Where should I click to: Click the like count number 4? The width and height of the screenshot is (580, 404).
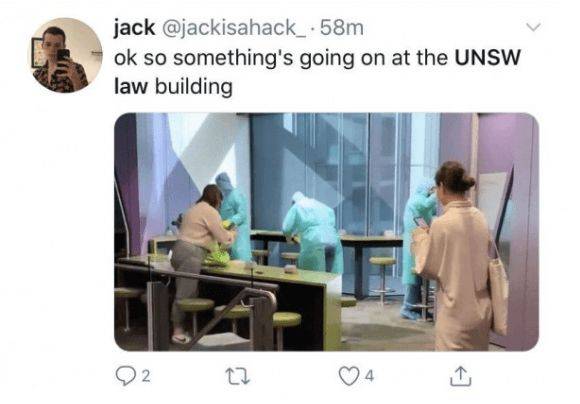(369, 377)
